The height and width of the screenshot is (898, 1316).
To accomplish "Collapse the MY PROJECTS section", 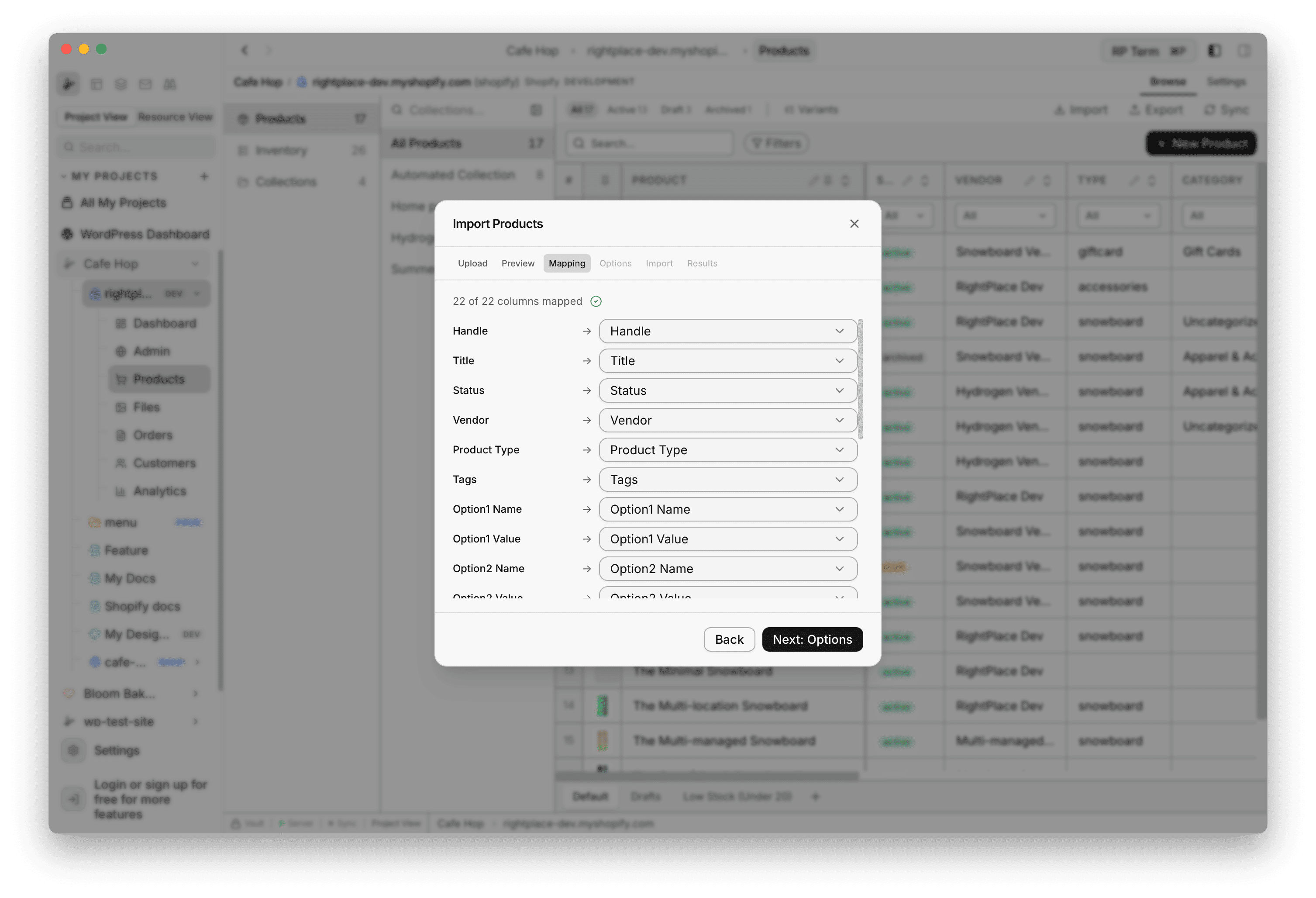I will coord(64,176).
